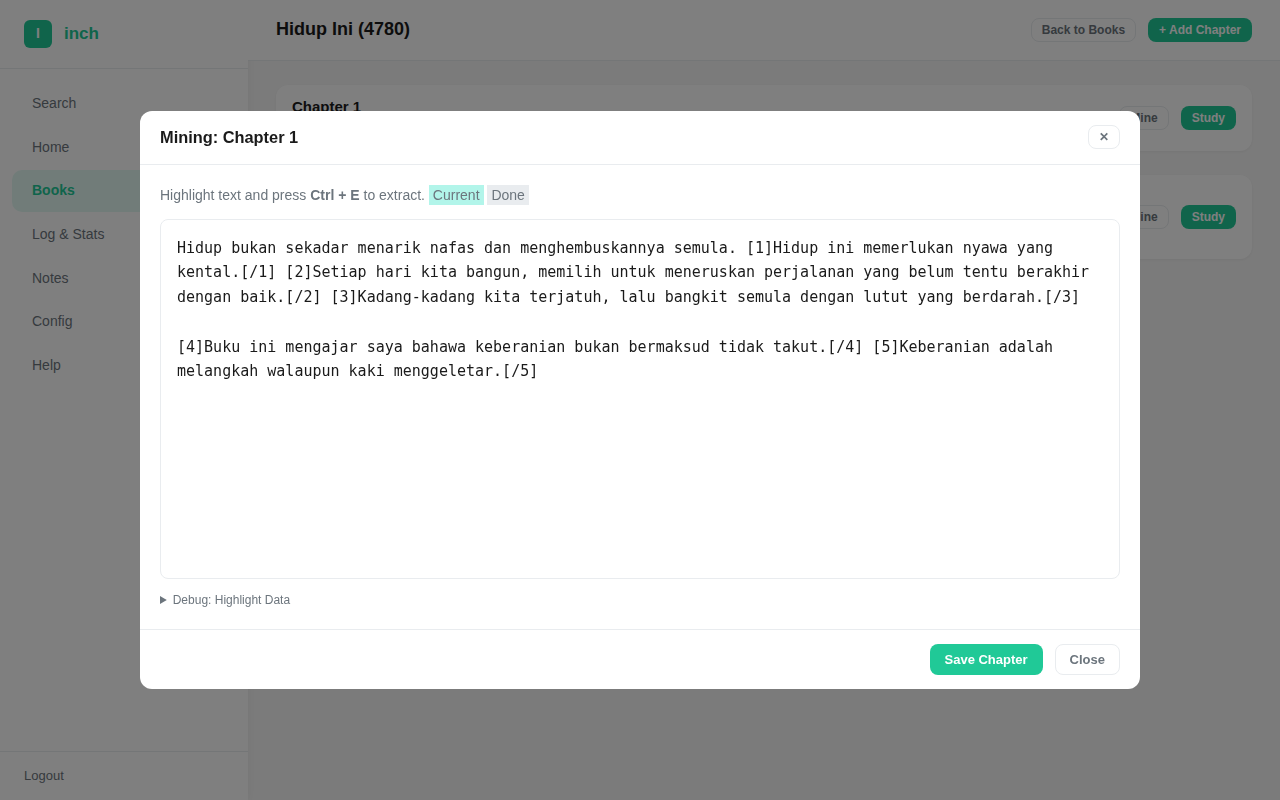Open Study for Chapter 1
The width and height of the screenshot is (1280, 800).
[1208, 118]
